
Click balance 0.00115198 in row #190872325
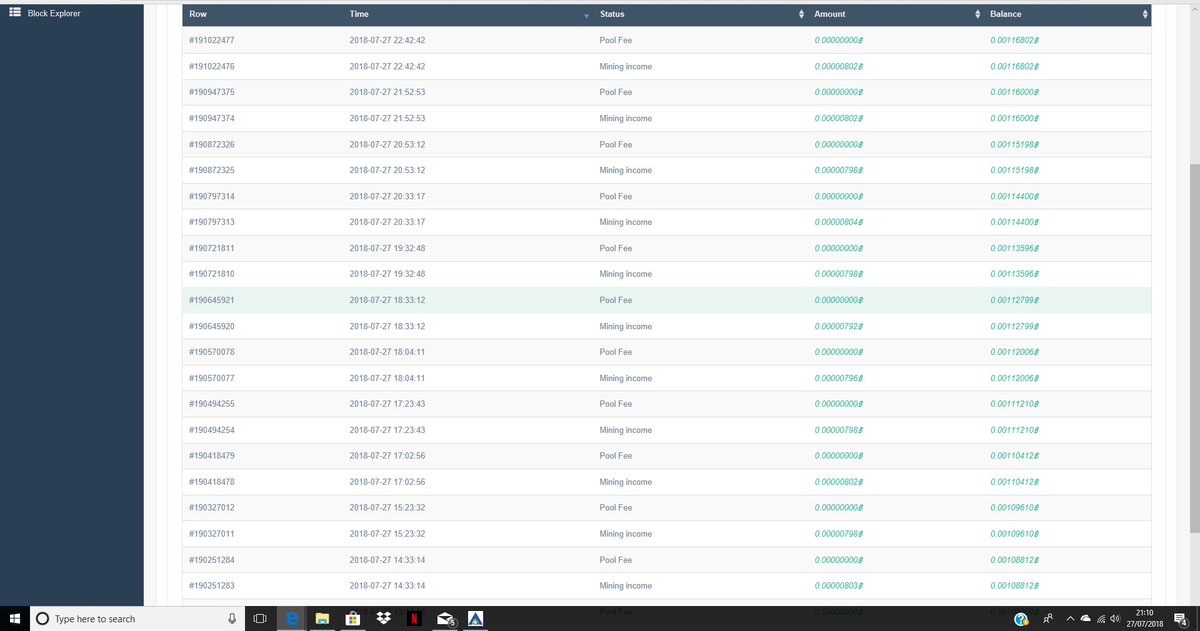(1015, 170)
